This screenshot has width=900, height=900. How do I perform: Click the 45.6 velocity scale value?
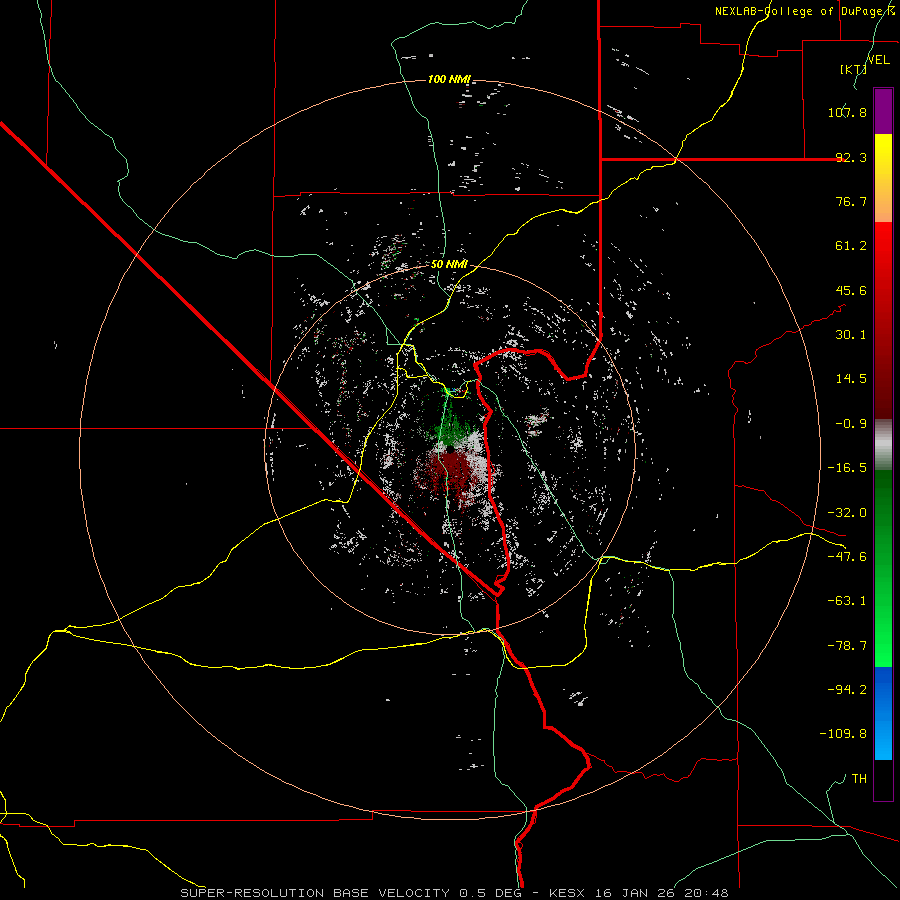point(851,290)
